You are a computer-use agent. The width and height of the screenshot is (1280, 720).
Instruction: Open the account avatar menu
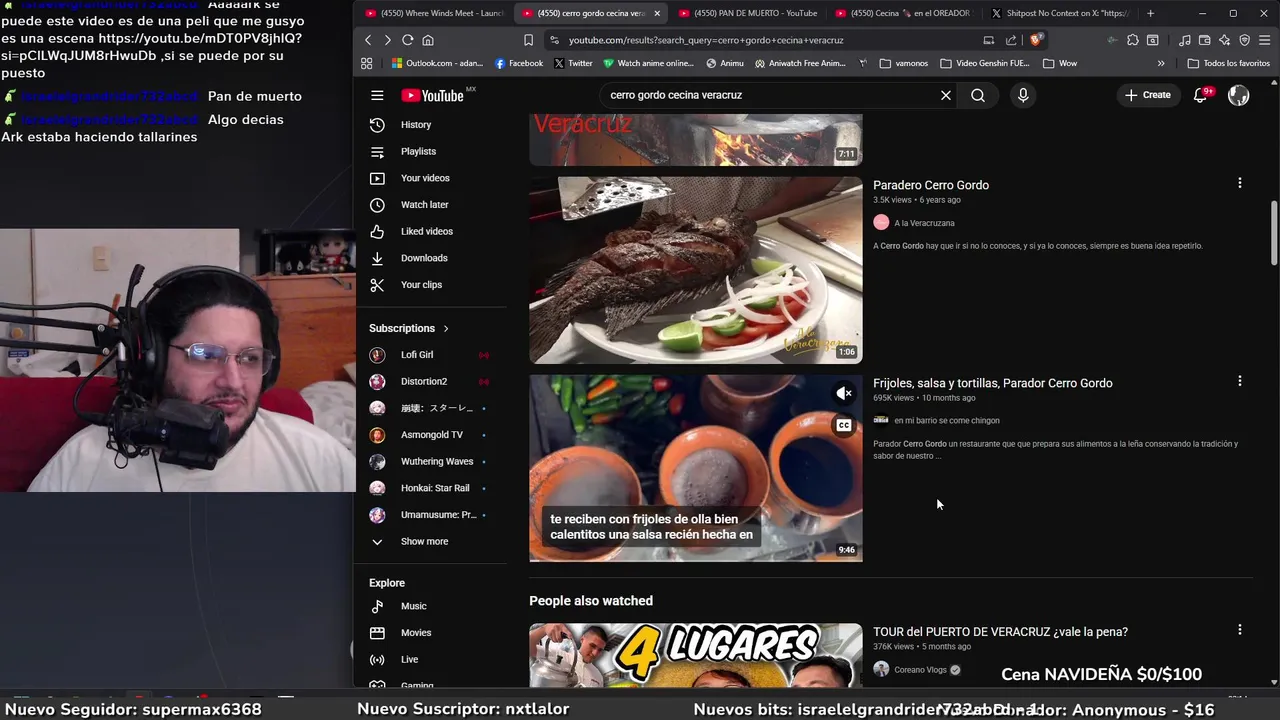pyautogui.click(x=1238, y=95)
